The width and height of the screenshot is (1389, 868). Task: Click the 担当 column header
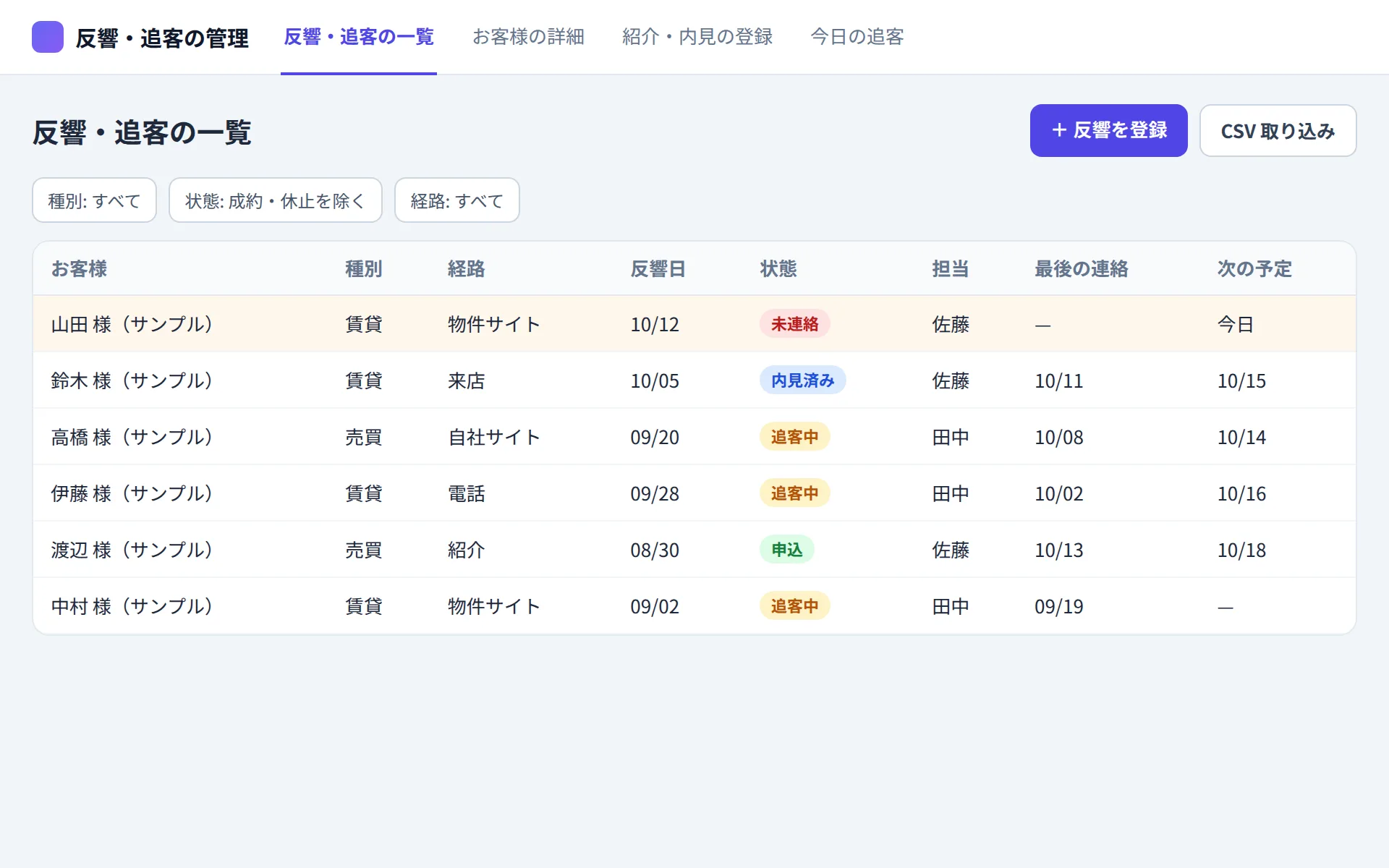(x=951, y=269)
